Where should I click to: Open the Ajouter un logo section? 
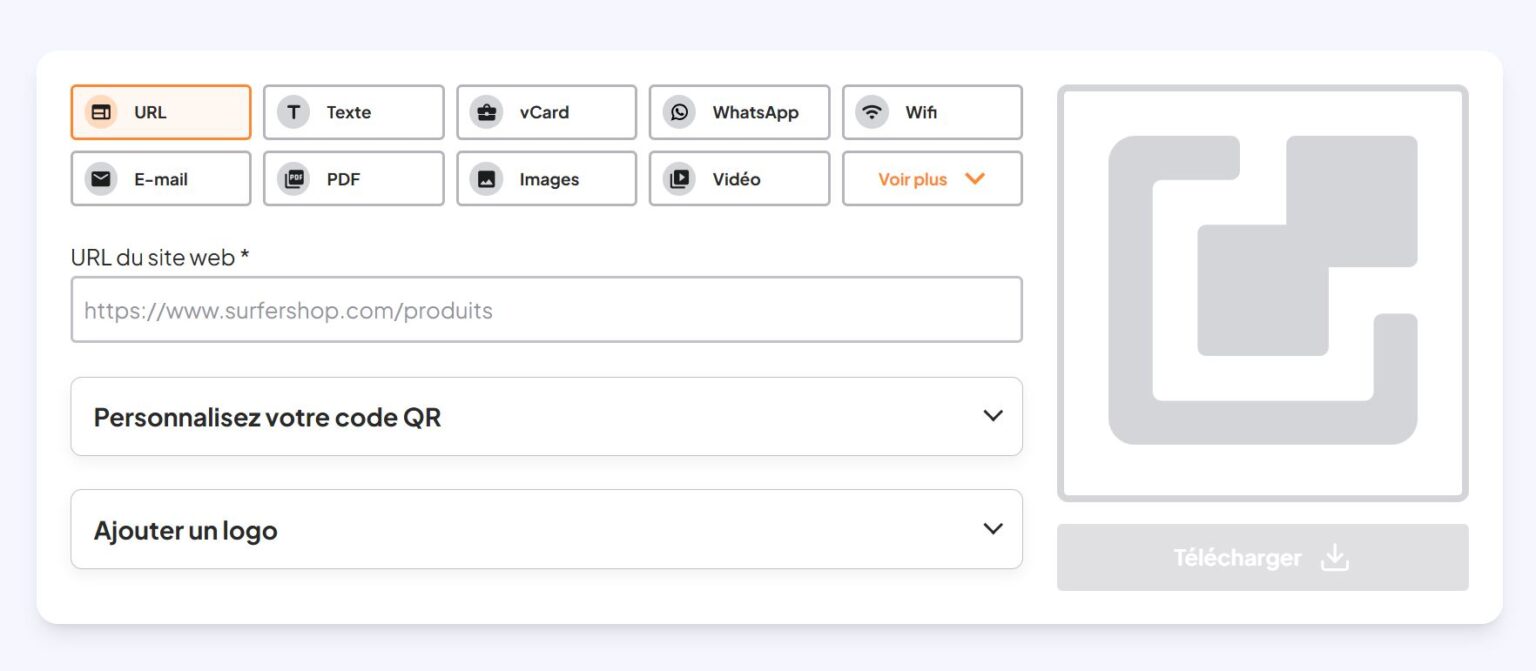546,529
